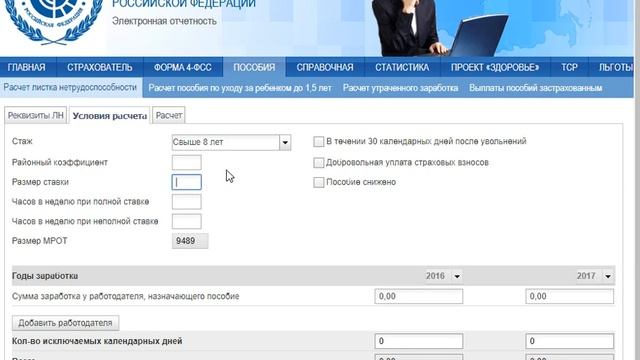The height and width of the screenshot is (360, 640).
Task: Open Расчет пособия по уходу за ребенком
Action: 240,88
